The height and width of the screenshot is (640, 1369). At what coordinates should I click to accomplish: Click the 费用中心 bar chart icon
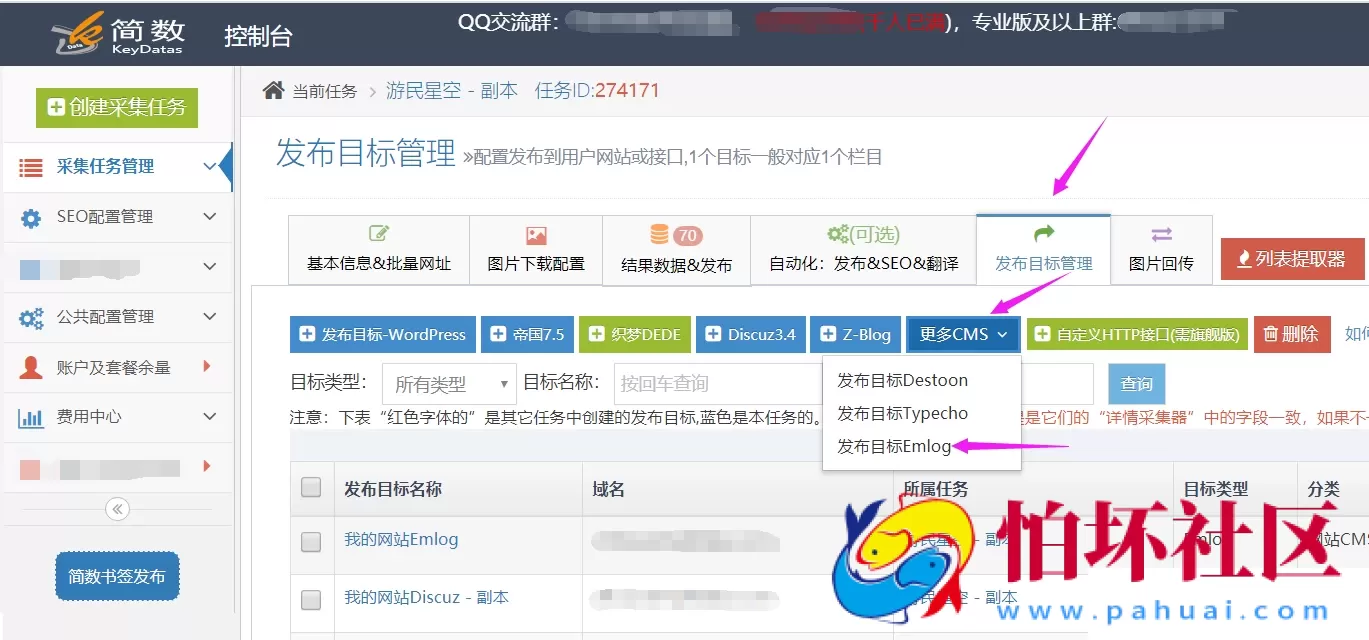(31, 417)
